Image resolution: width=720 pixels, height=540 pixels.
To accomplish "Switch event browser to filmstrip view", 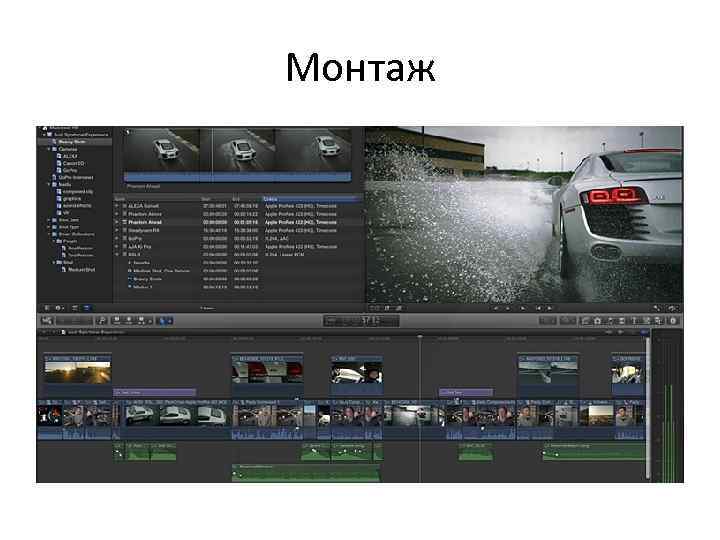I will [75, 308].
